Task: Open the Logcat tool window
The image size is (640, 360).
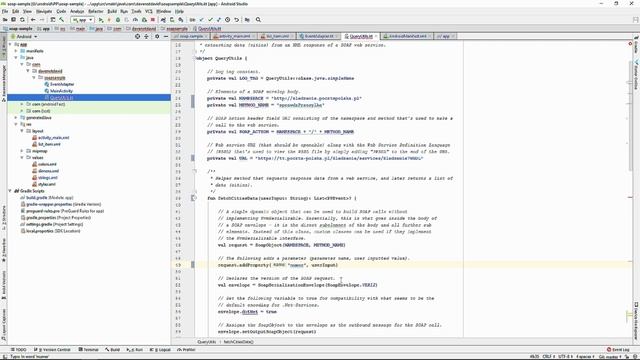Action: [160, 350]
